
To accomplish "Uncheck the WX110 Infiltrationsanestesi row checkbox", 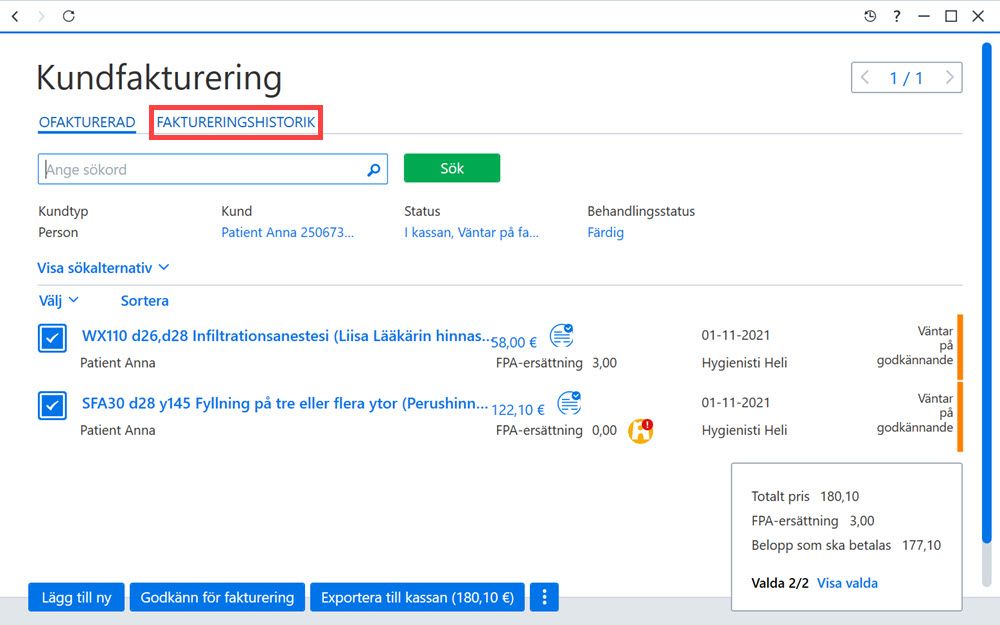I will click(x=52, y=338).
